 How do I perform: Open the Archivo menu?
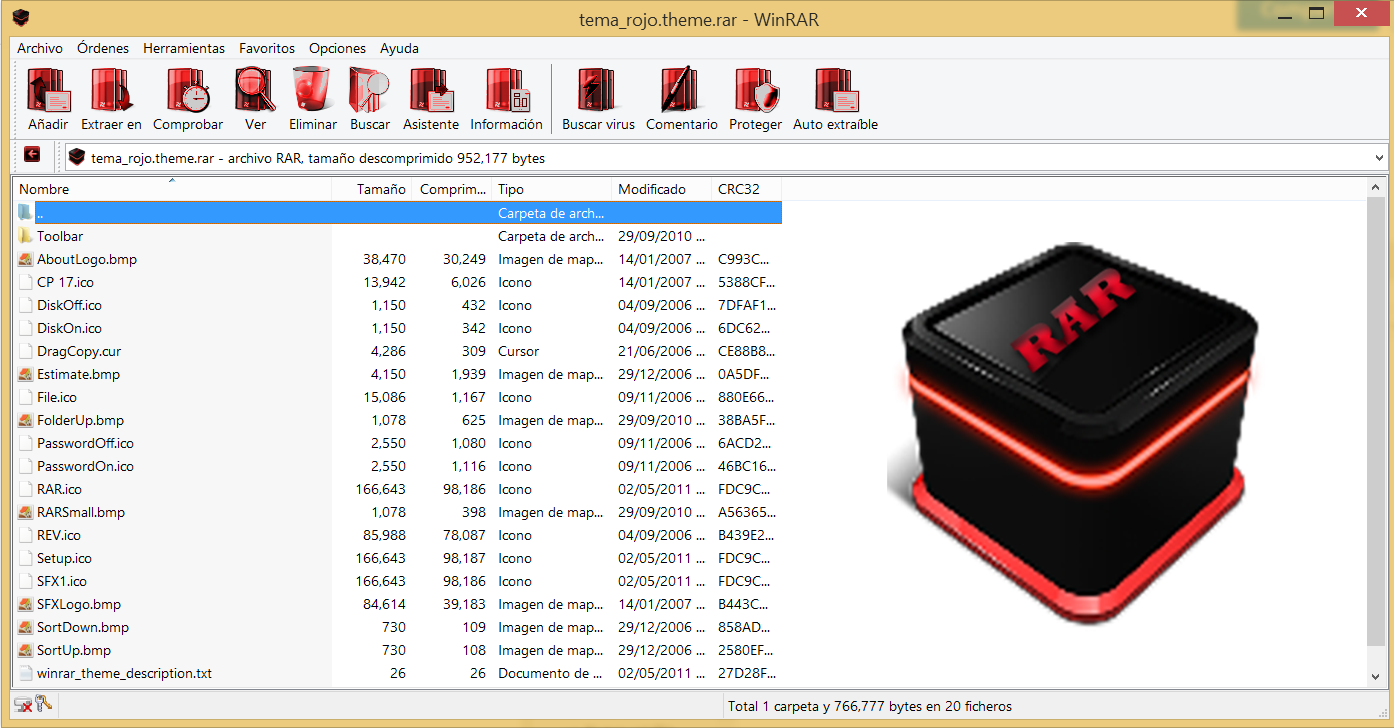tap(40, 48)
